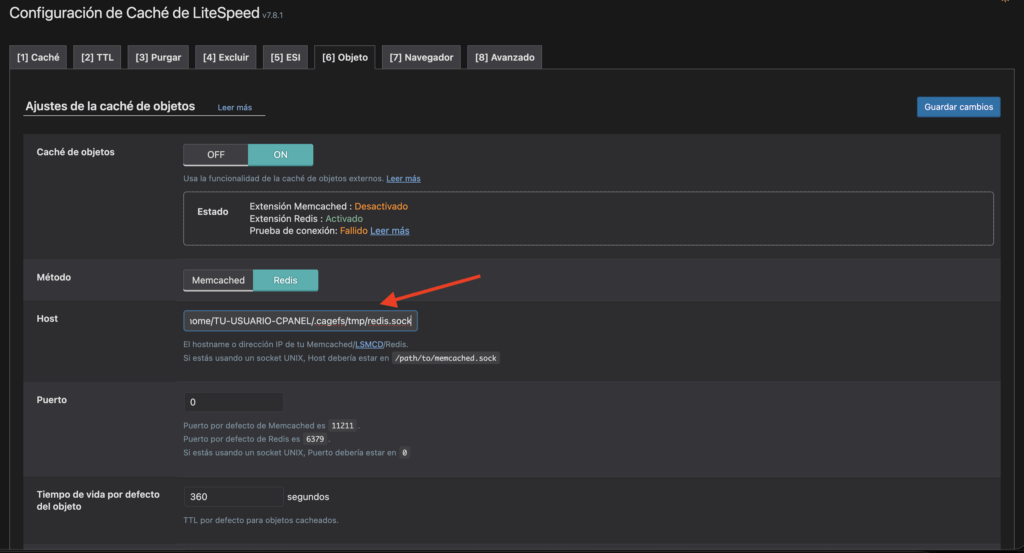Viewport: 1024px width, 553px height.
Task: Click the Tiempo de vida seconds field
Action: 234,497
